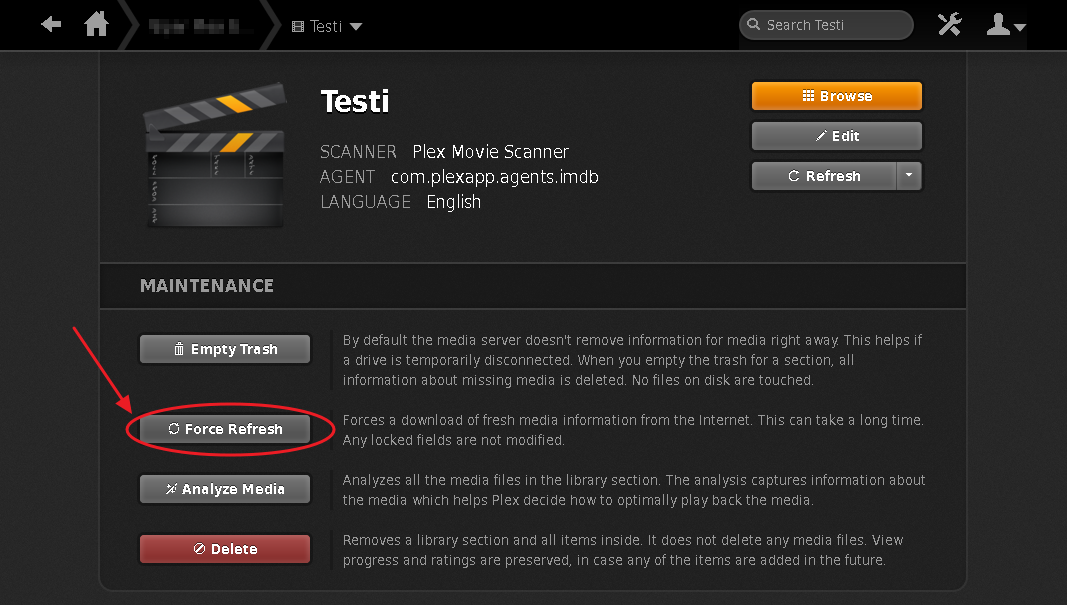Click the user profile icon
Viewport: 1067px width, 605px height.
[1000, 24]
